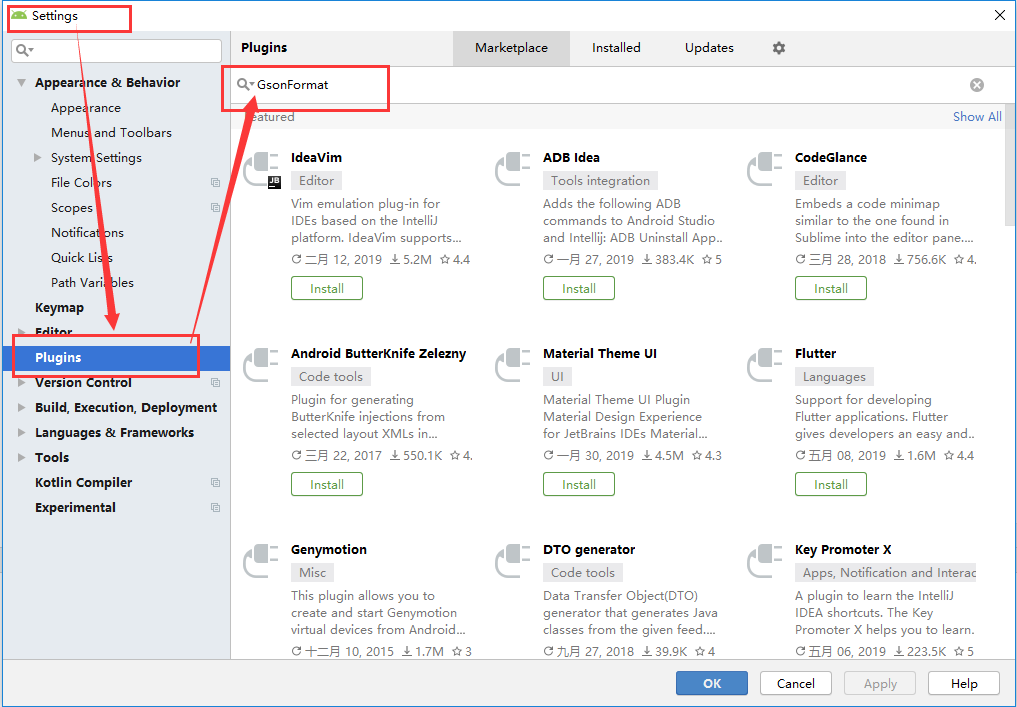Click the Editor tag under IdeaVim
The height and width of the screenshot is (707, 1017).
coord(317,180)
